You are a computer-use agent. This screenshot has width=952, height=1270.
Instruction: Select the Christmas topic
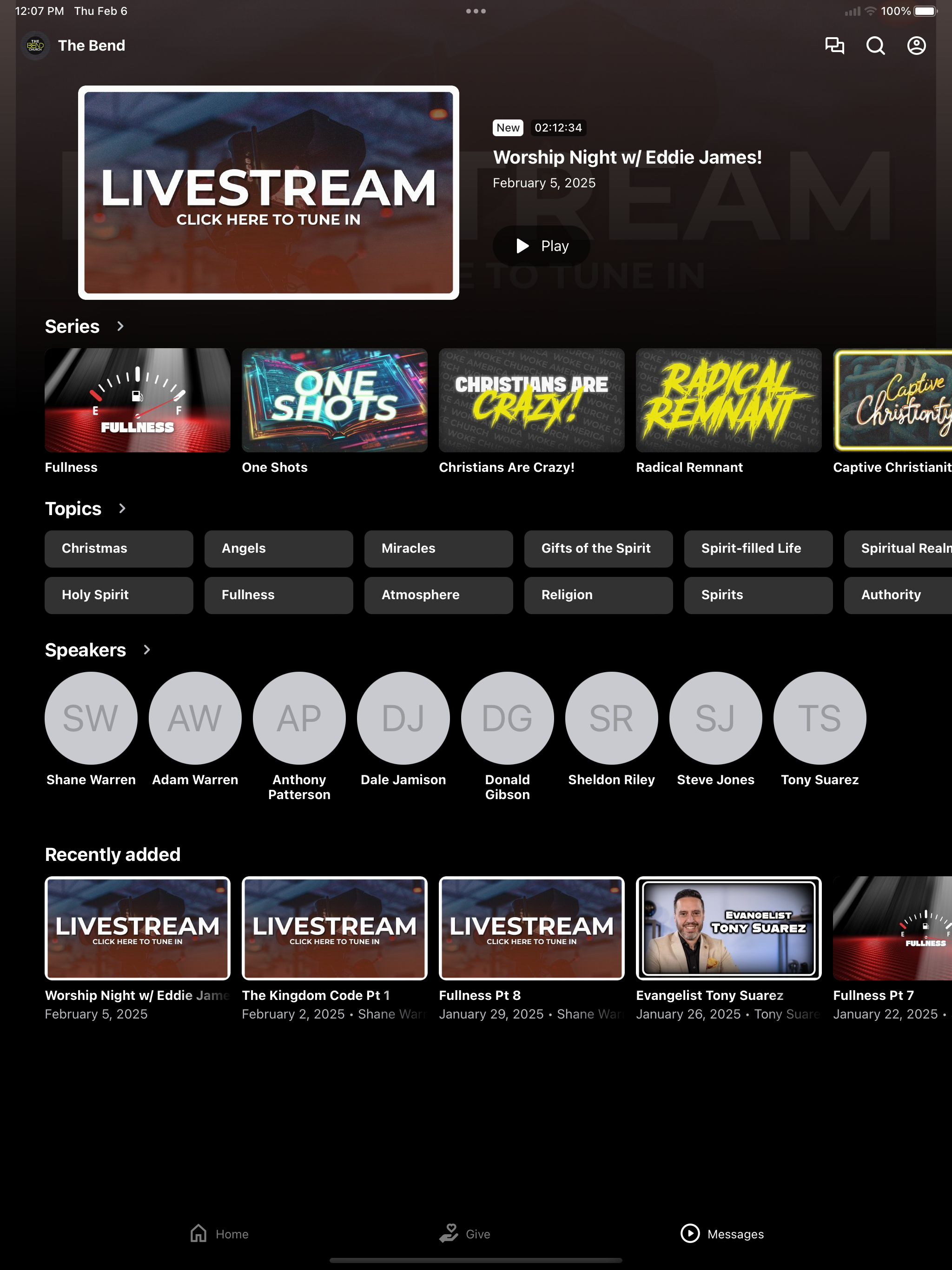[x=119, y=549]
